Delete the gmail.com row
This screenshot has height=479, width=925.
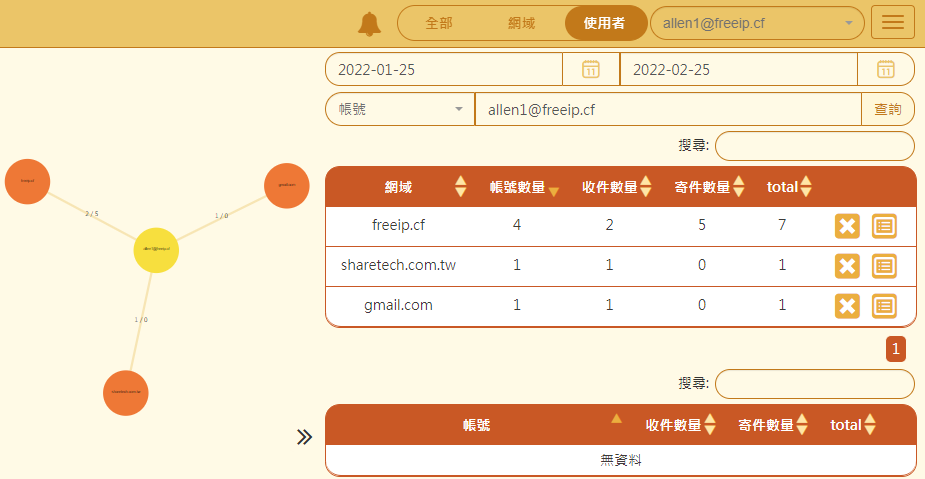coord(847,306)
